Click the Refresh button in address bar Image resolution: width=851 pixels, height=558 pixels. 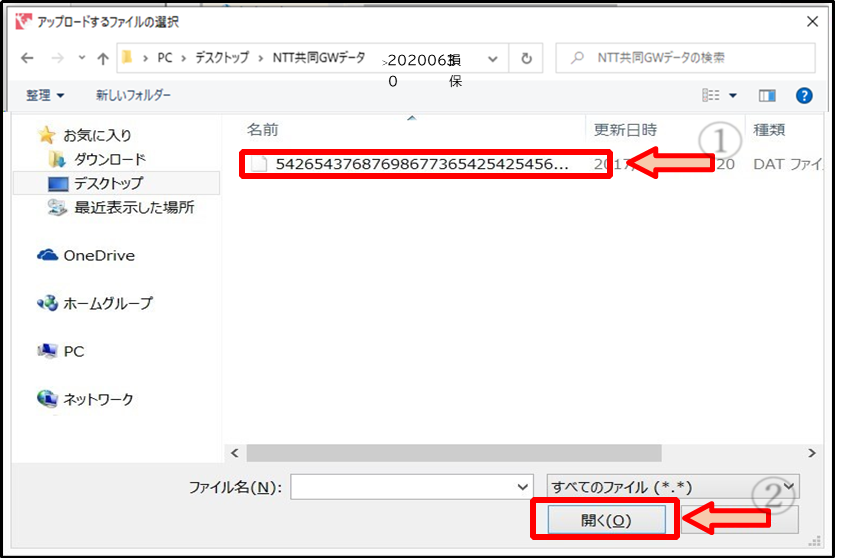526,58
